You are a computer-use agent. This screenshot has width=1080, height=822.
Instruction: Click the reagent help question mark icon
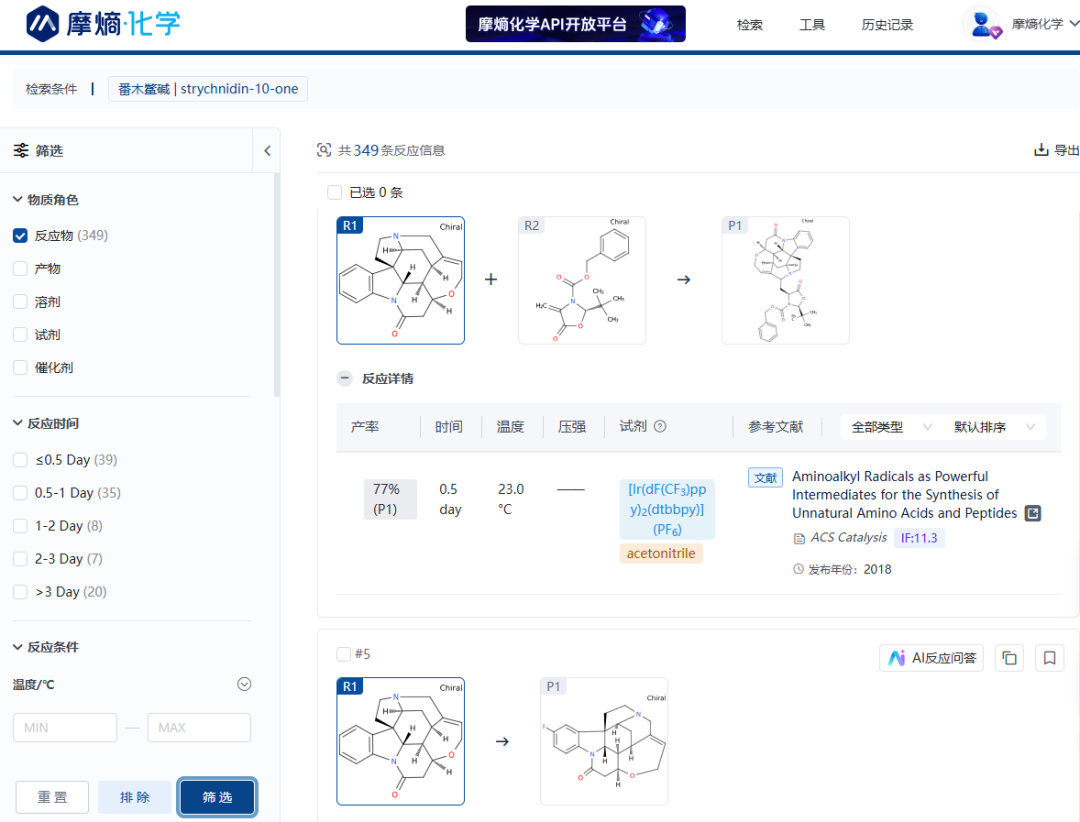pos(659,427)
